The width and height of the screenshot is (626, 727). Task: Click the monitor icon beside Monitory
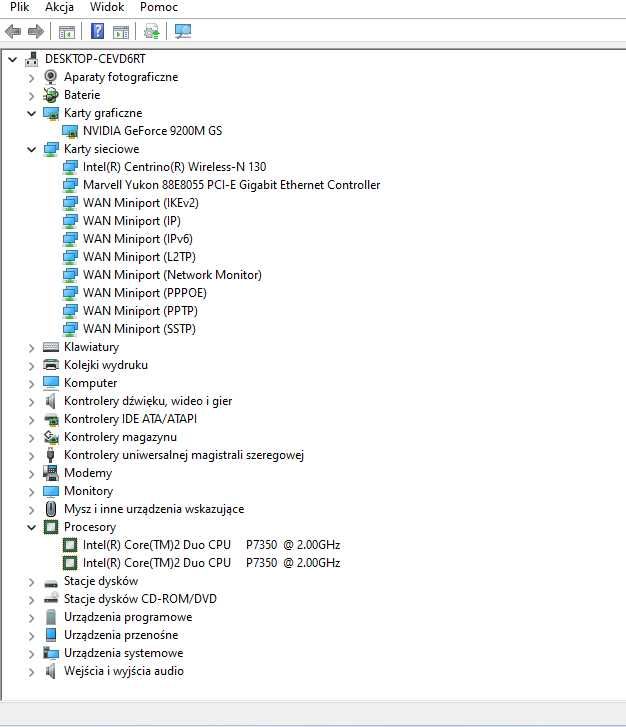(x=51, y=491)
